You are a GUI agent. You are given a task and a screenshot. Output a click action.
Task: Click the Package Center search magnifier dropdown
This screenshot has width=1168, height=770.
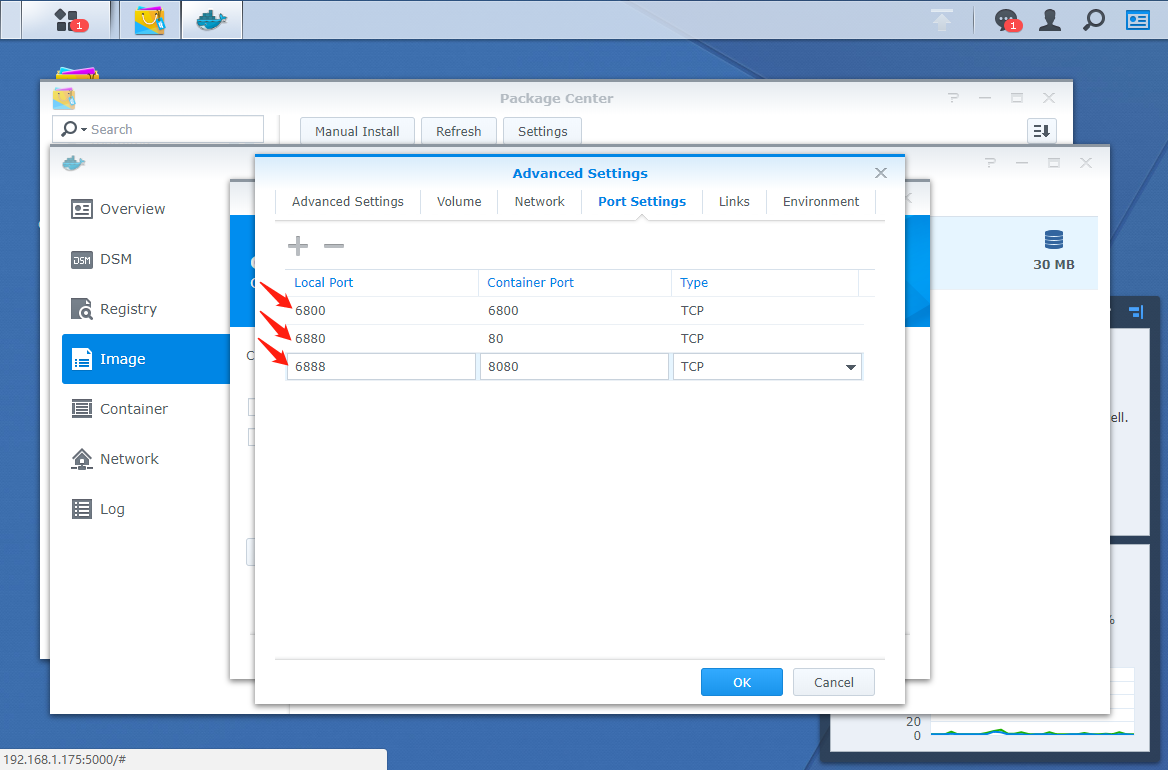tap(74, 129)
